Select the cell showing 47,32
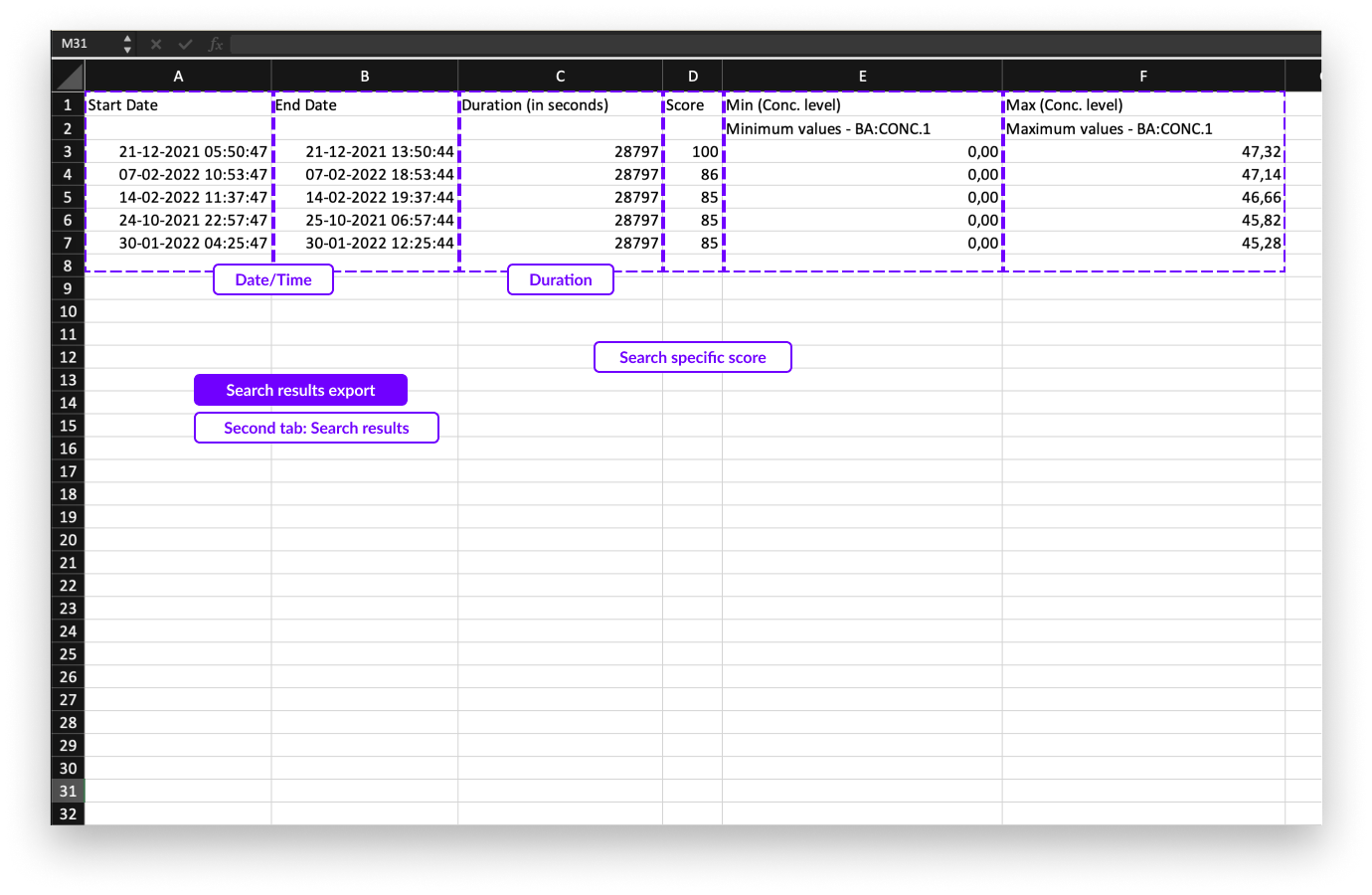This screenshot has height=895, width=1372. [1142, 151]
